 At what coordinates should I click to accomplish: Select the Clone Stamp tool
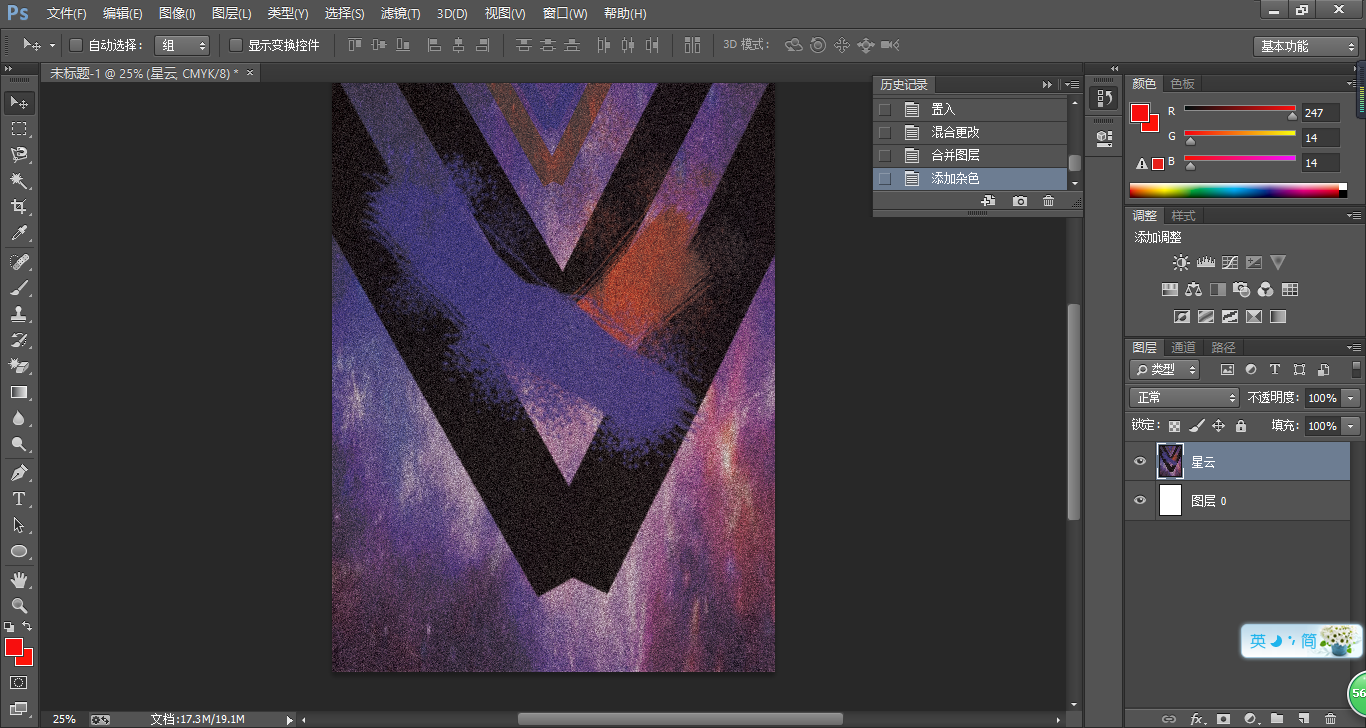pos(19,314)
